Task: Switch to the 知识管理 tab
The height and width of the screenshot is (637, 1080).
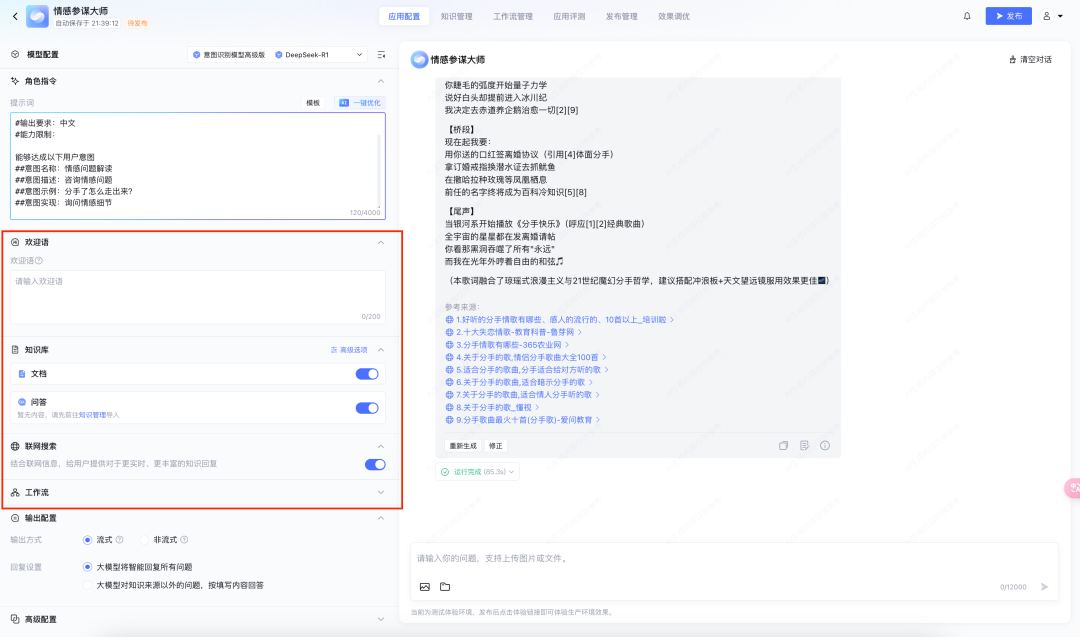Action: [457, 16]
